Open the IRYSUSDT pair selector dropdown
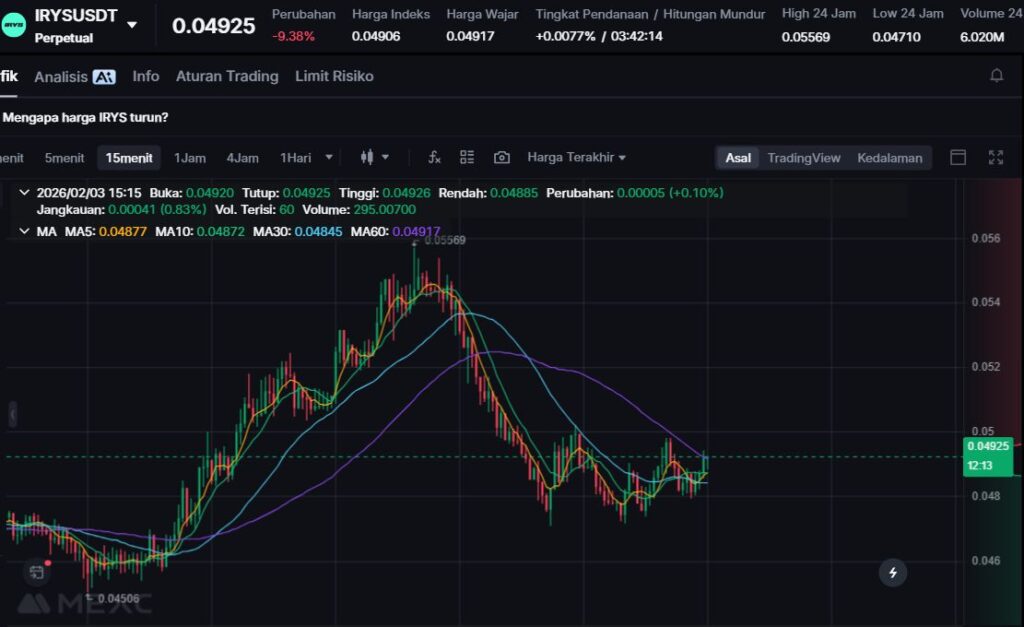Screen dimensions: 1024x627 click(x=132, y=24)
